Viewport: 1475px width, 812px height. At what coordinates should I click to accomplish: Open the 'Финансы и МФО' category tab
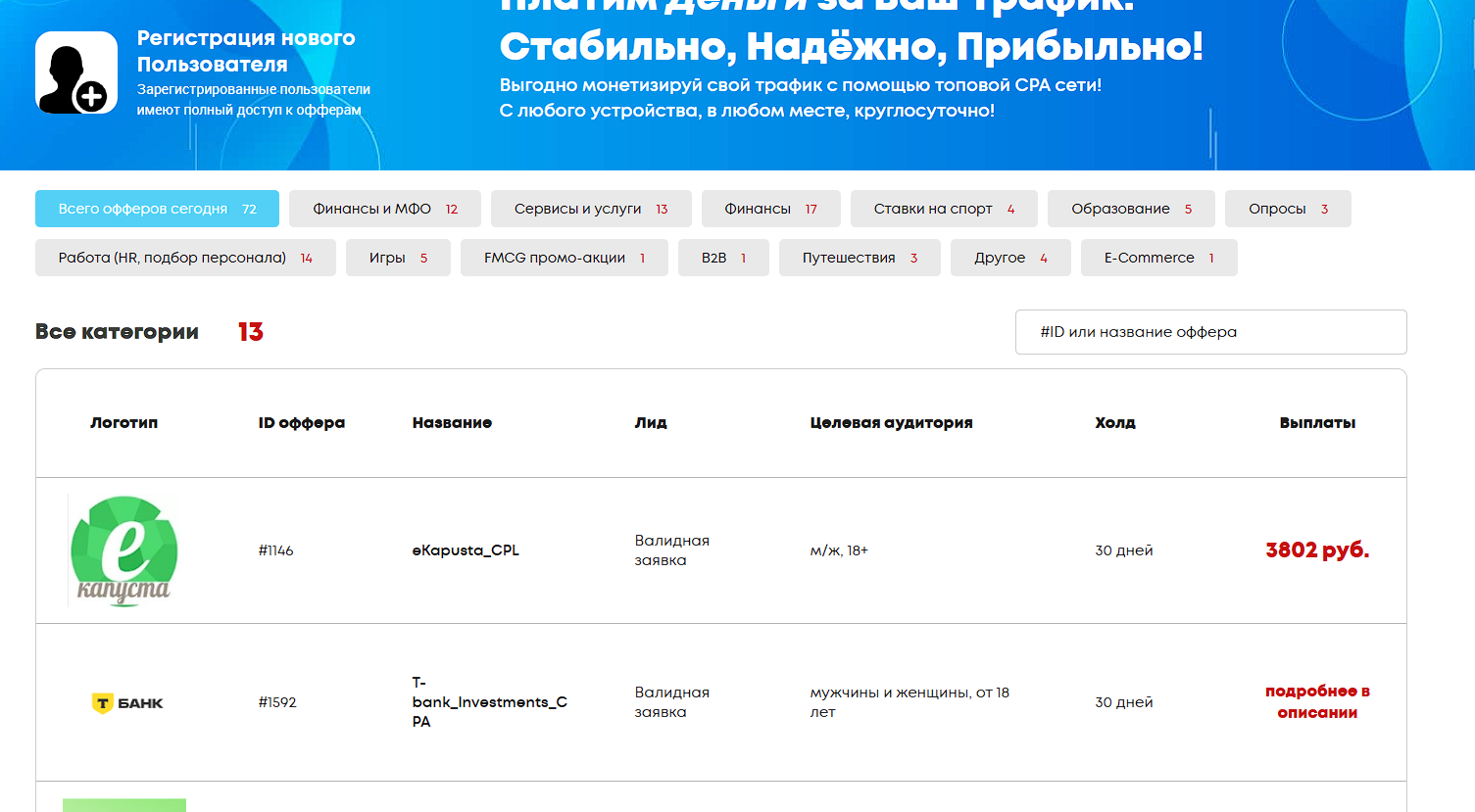(x=384, y=208)
